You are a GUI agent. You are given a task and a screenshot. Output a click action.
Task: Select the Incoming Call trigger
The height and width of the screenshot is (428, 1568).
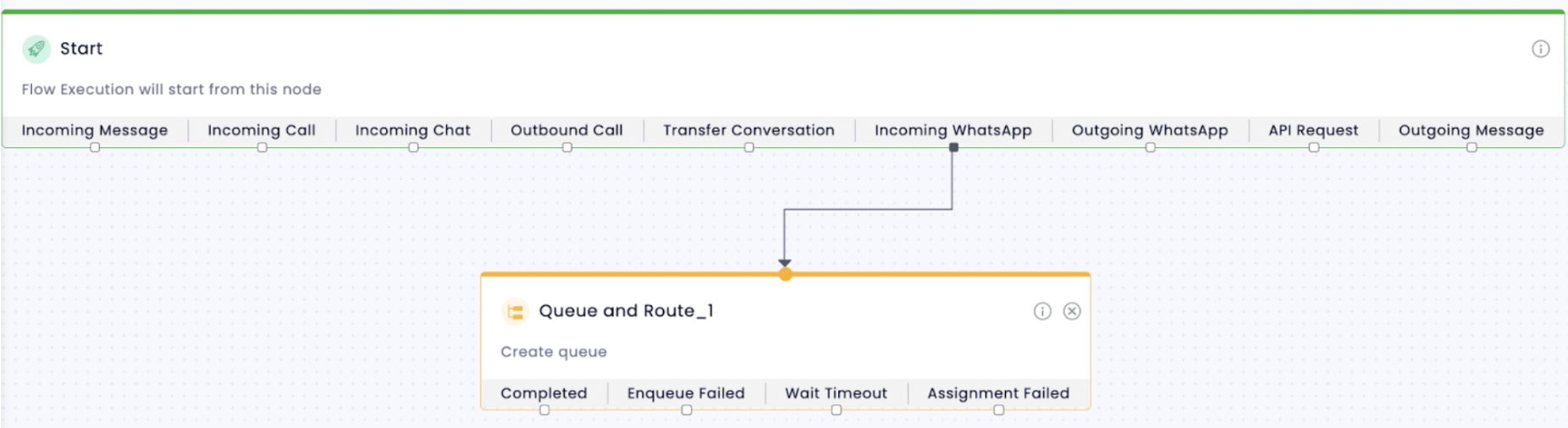click(x=262, y=130)
